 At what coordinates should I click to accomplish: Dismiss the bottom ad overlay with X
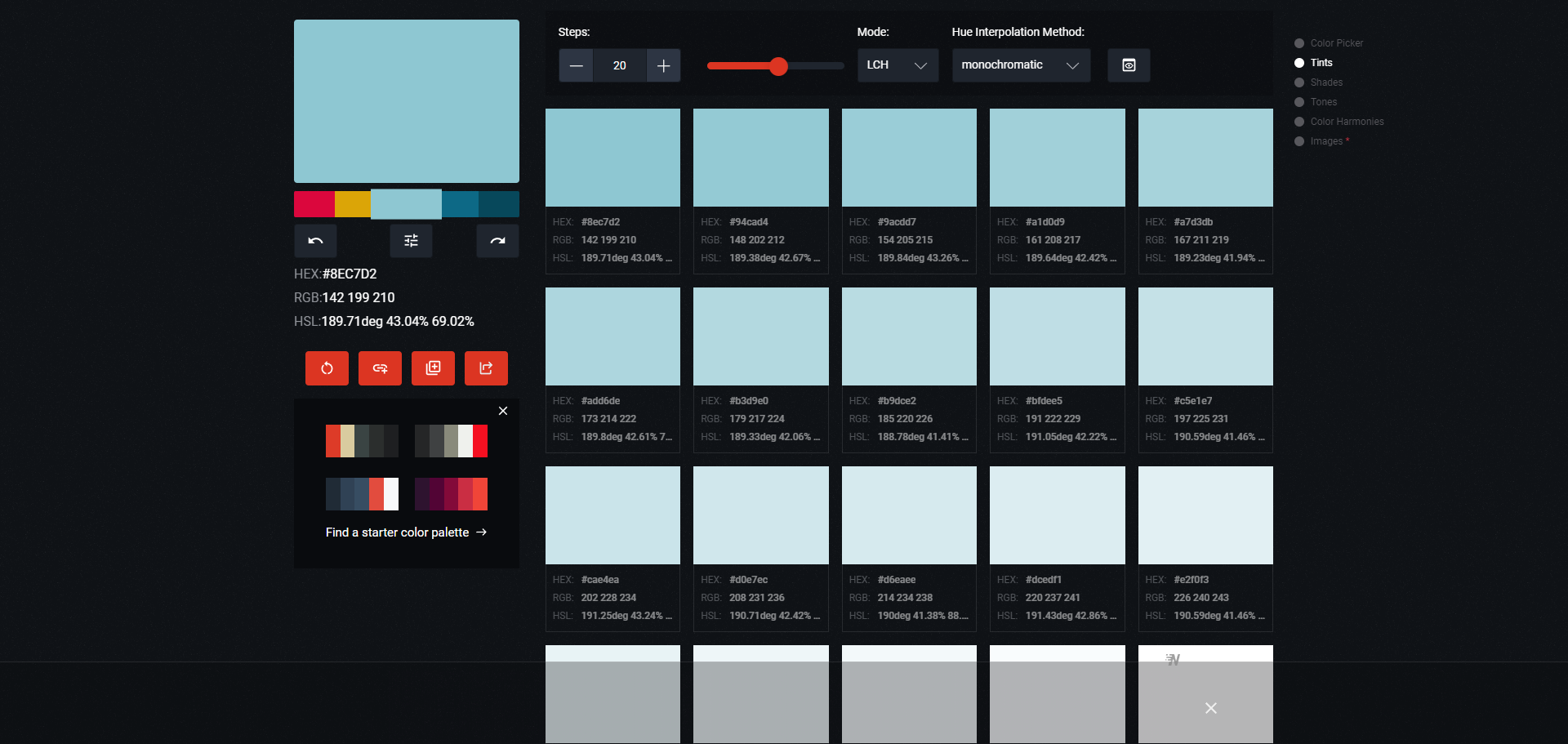1211,708
